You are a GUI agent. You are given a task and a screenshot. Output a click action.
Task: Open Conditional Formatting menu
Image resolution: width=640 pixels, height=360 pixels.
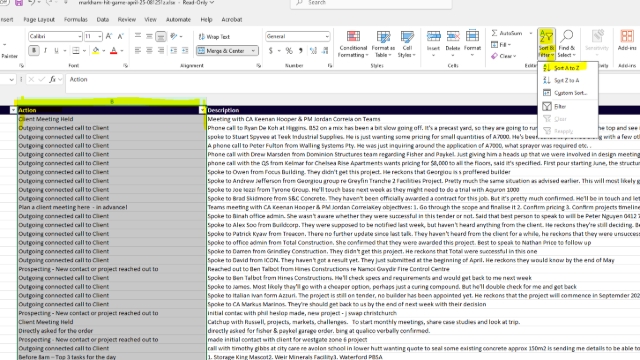[353, 44]
